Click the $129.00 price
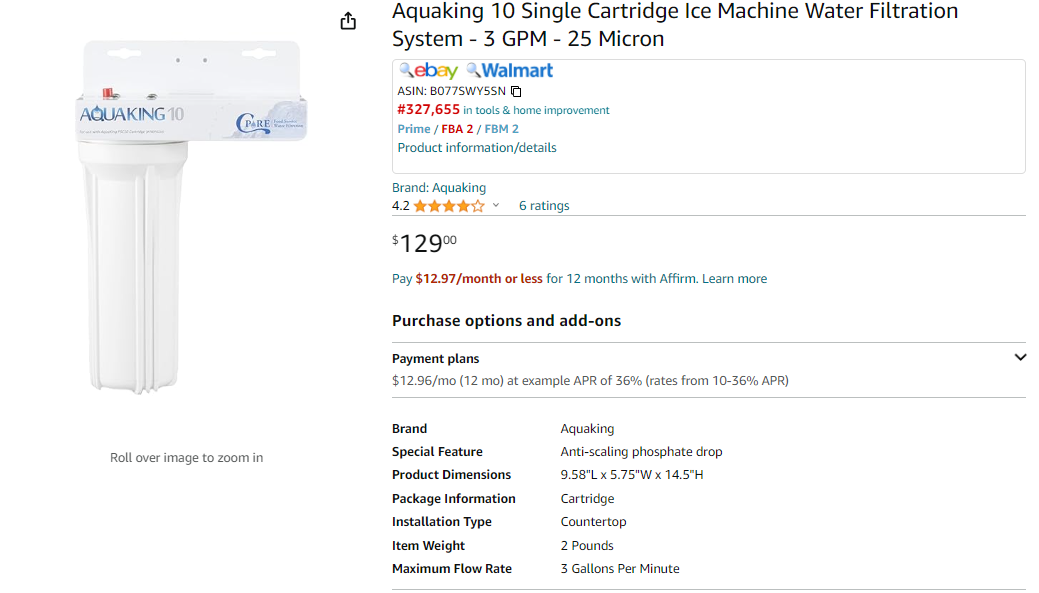 [424, 243]
